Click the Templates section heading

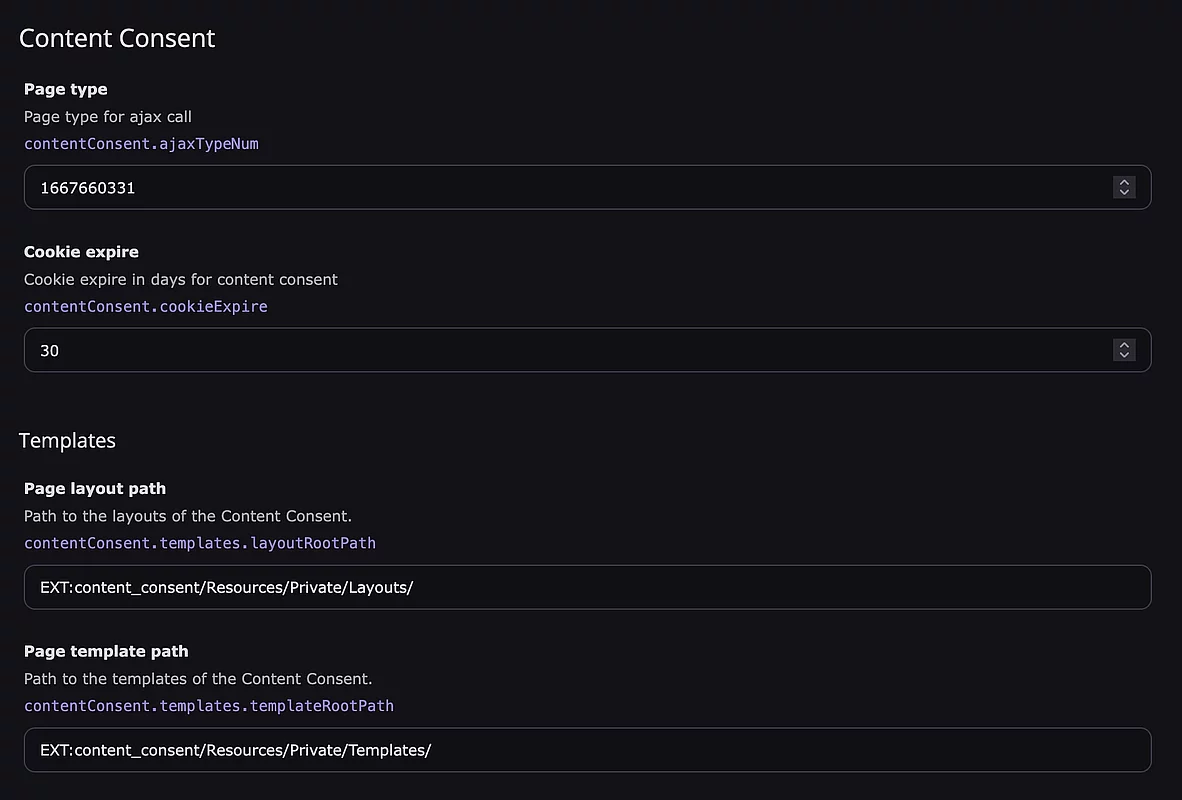point(67,440)
